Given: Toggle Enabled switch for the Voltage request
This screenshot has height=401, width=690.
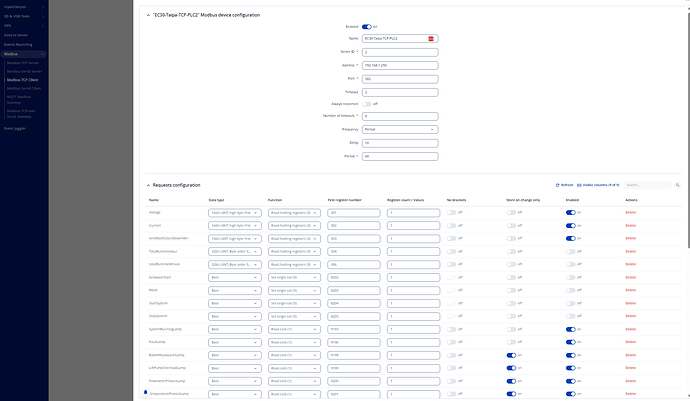Looking at the screenshot, I should point(570,212).
